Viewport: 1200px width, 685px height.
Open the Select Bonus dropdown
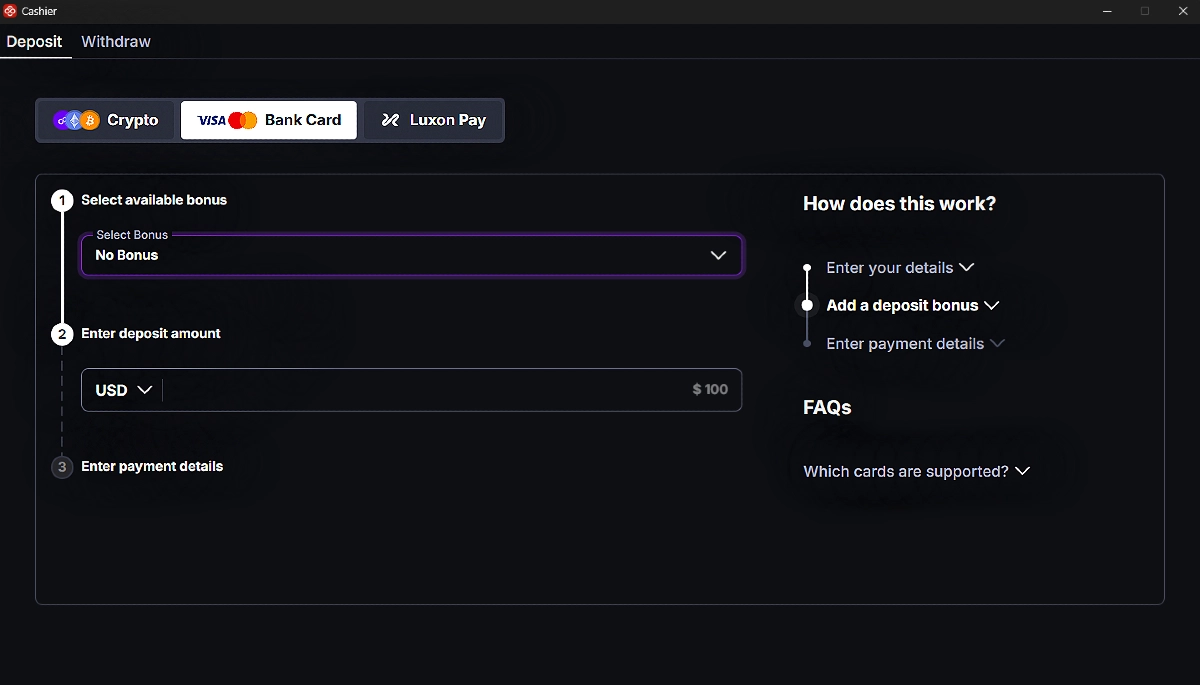[411, 255]
